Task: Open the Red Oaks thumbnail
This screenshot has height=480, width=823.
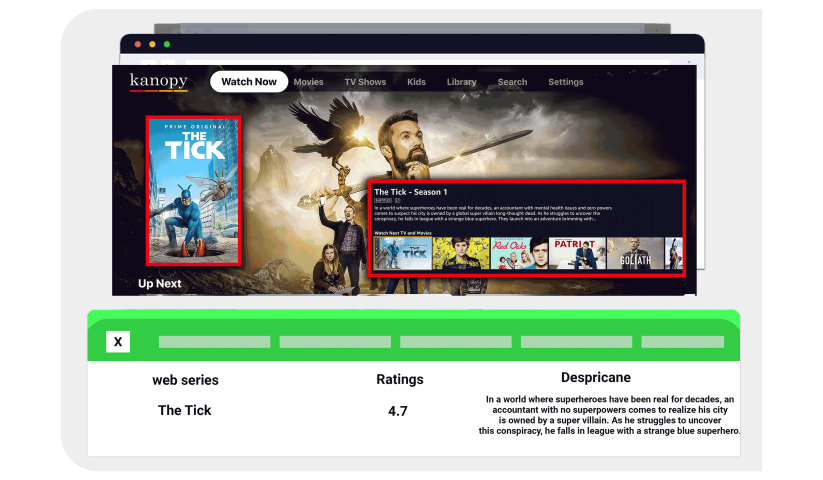Action: point(520,253)
